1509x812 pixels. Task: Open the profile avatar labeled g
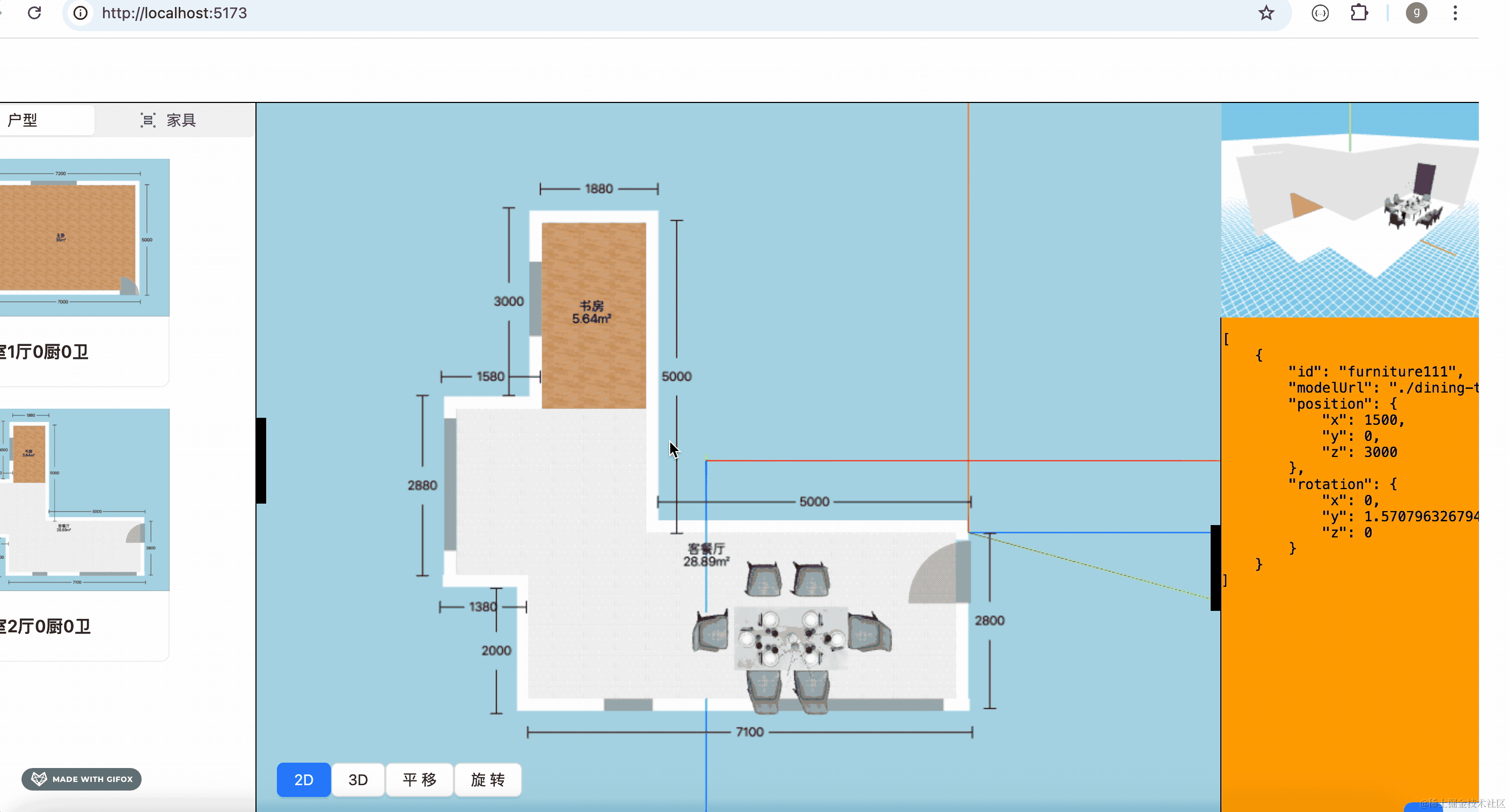(1416, 13)
